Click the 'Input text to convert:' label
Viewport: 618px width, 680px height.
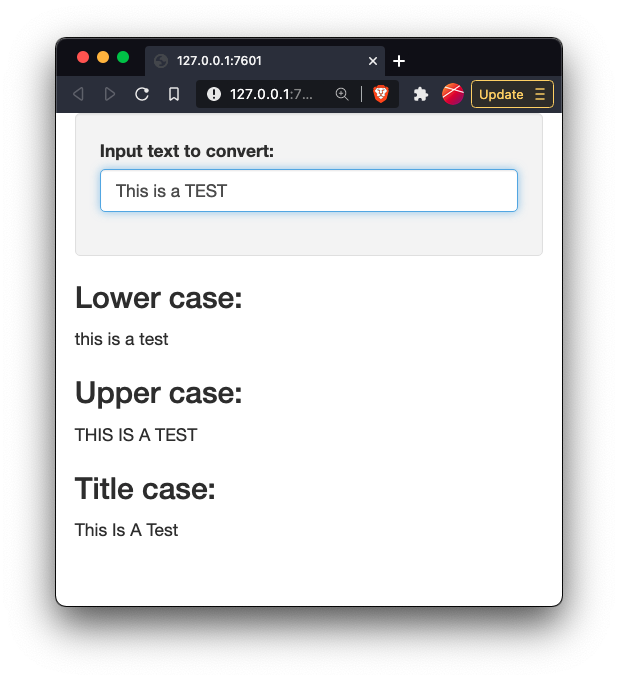(x=187, y=151)
